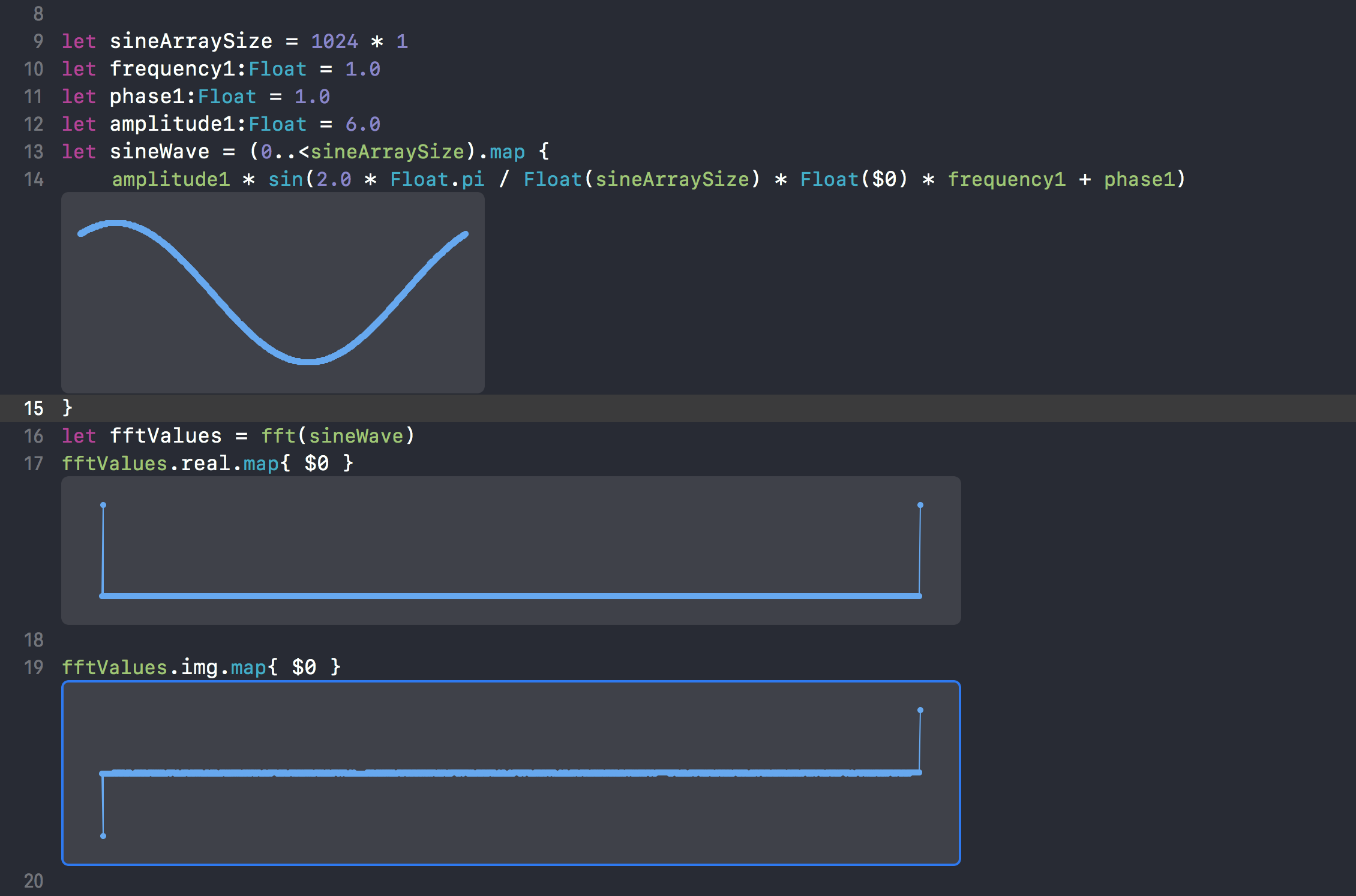Click the 'sin' function call on line 14
The height and width of the screenshot is (896, 1356).
286,179
